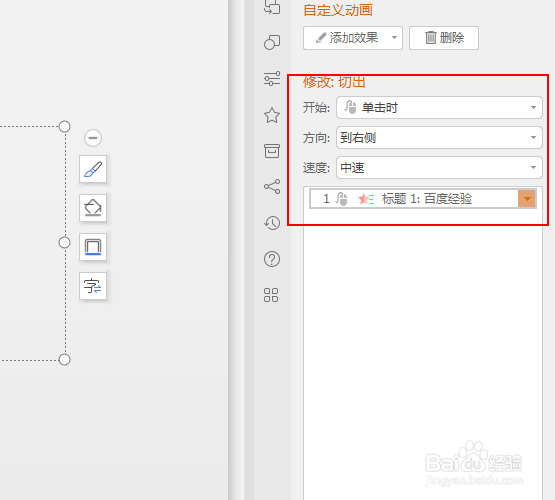Open the text conversion quick tool

point(93,286)
